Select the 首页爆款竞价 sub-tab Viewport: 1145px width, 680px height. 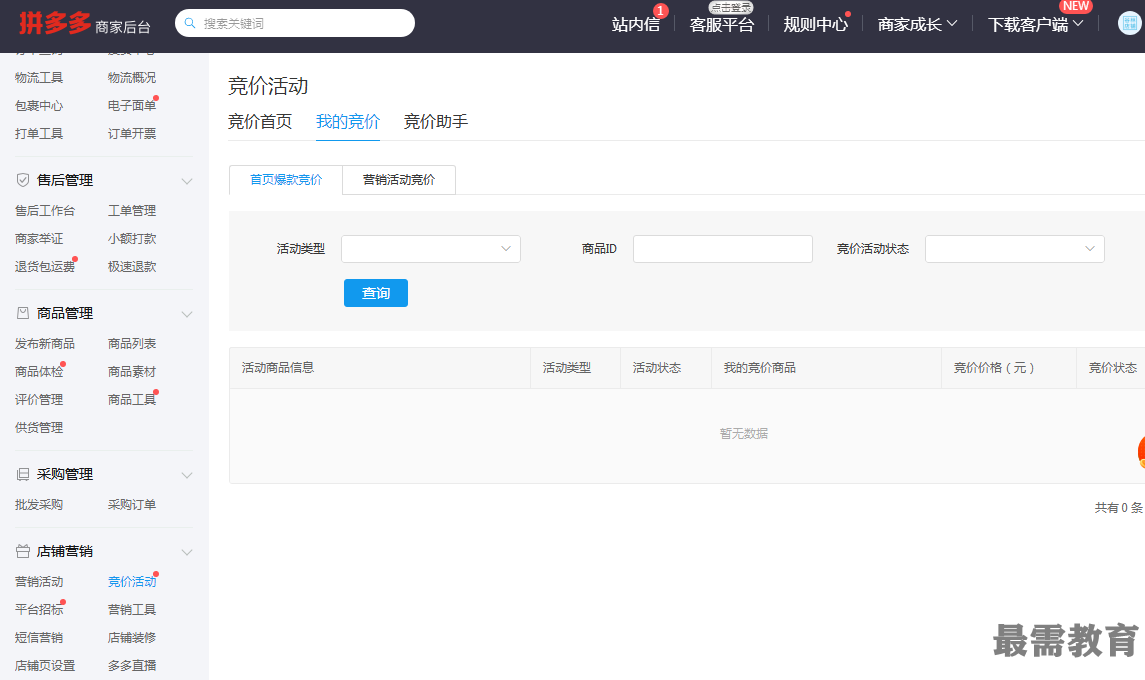pyautogui.click(x=286, y=180)
